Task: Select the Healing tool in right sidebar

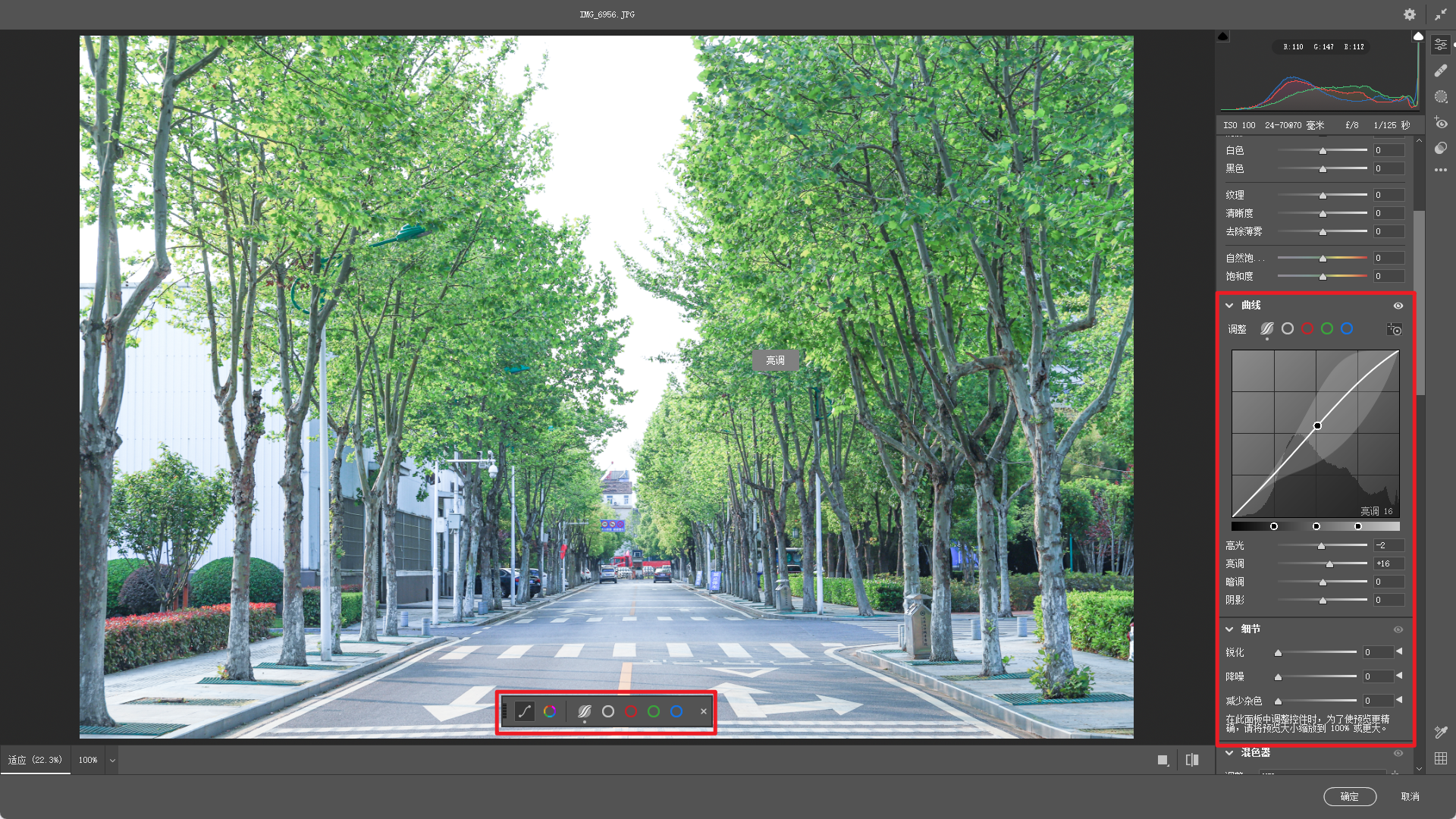Action: (1441, 71)
